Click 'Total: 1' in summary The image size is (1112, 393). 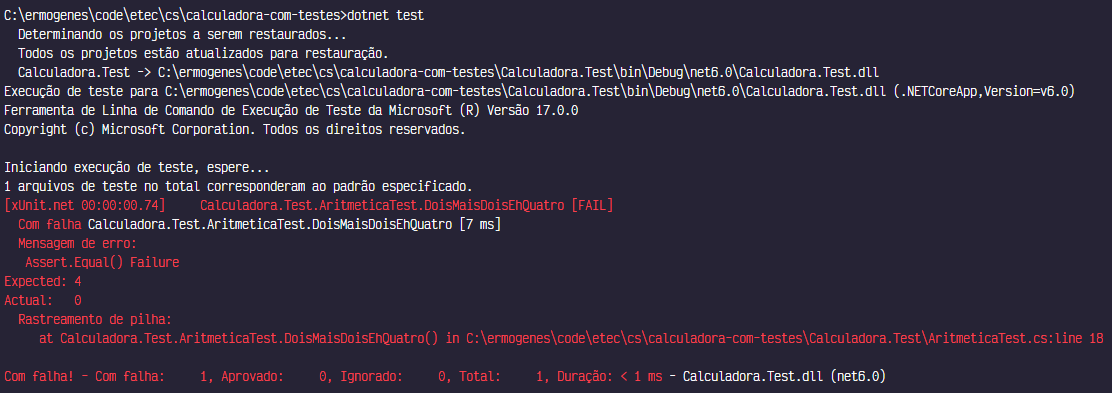click(504, 377)
